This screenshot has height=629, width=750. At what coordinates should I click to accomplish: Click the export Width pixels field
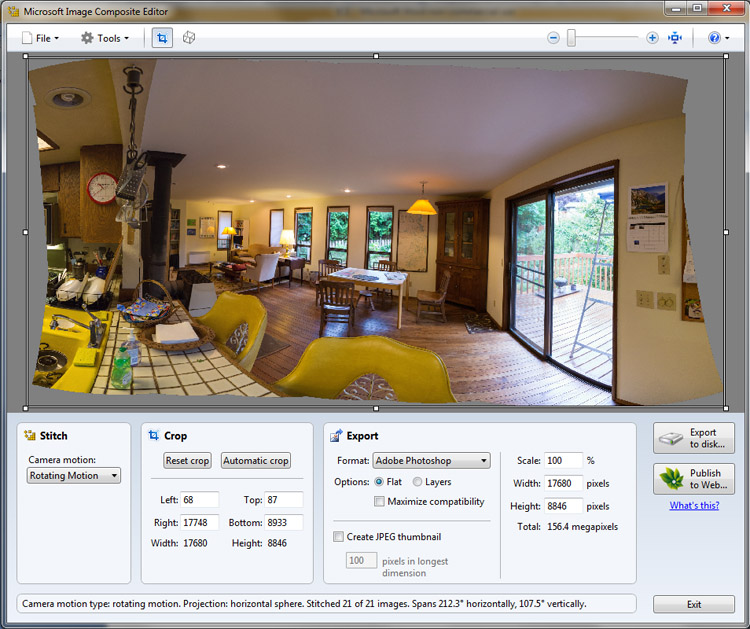pyautogui.click(x=564, y=483)
